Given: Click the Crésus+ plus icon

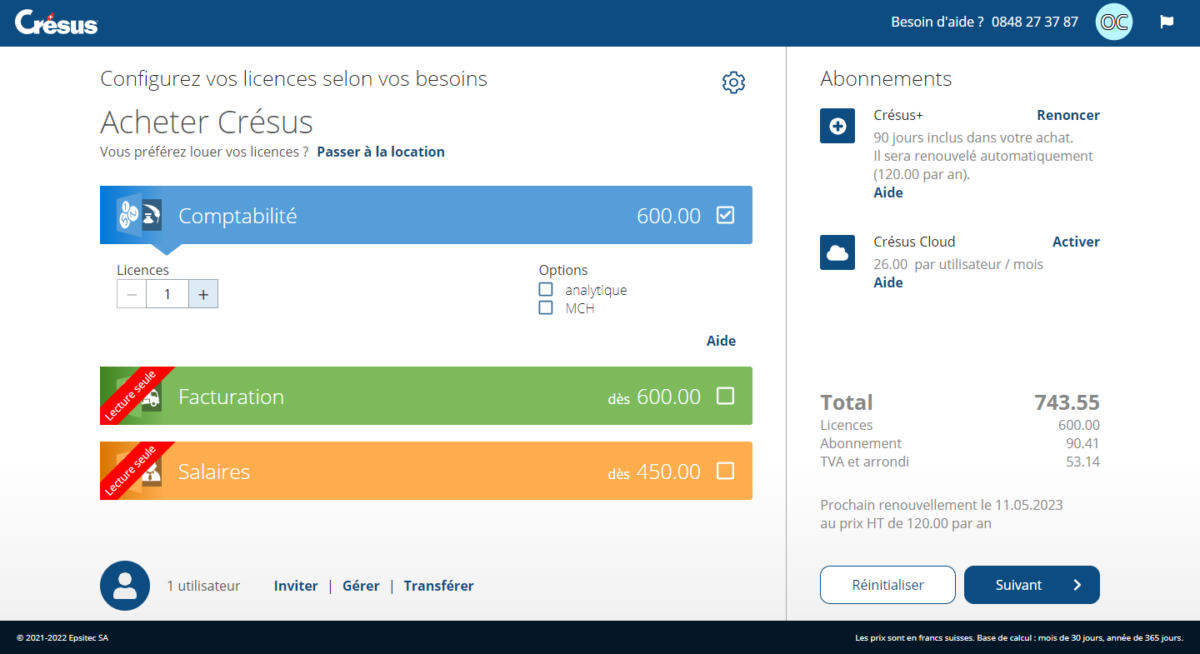Looking at the screenshot, I should (x=837, y=125).
